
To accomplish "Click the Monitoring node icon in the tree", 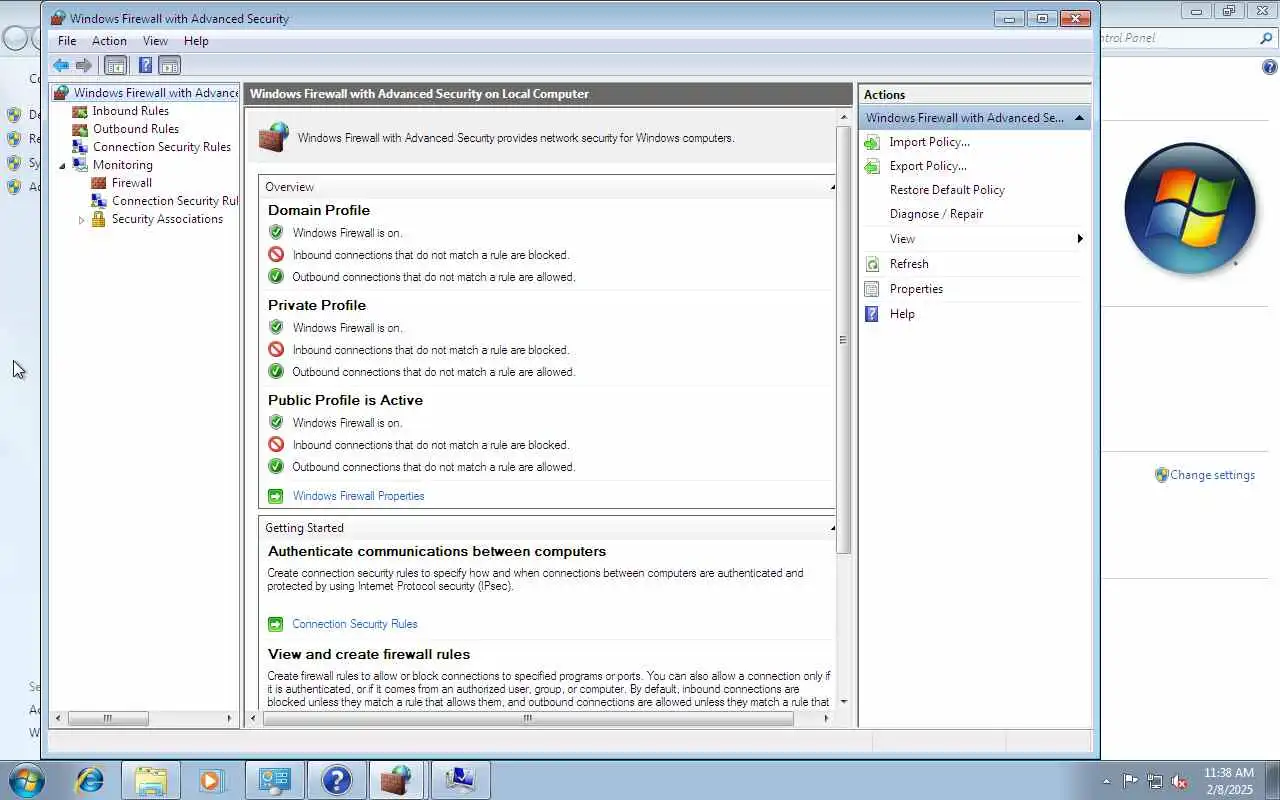I will click(80, 165).
